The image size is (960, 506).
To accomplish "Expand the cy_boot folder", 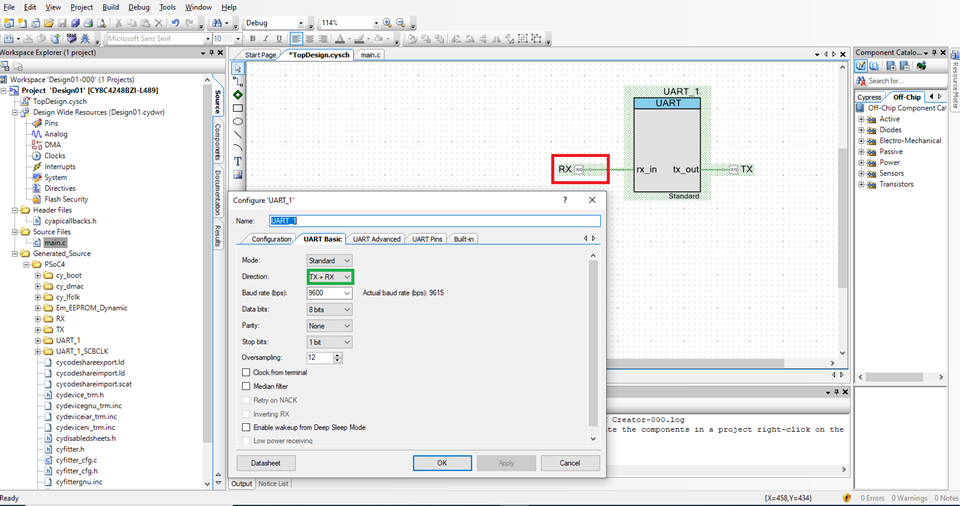I will point(38,276).
